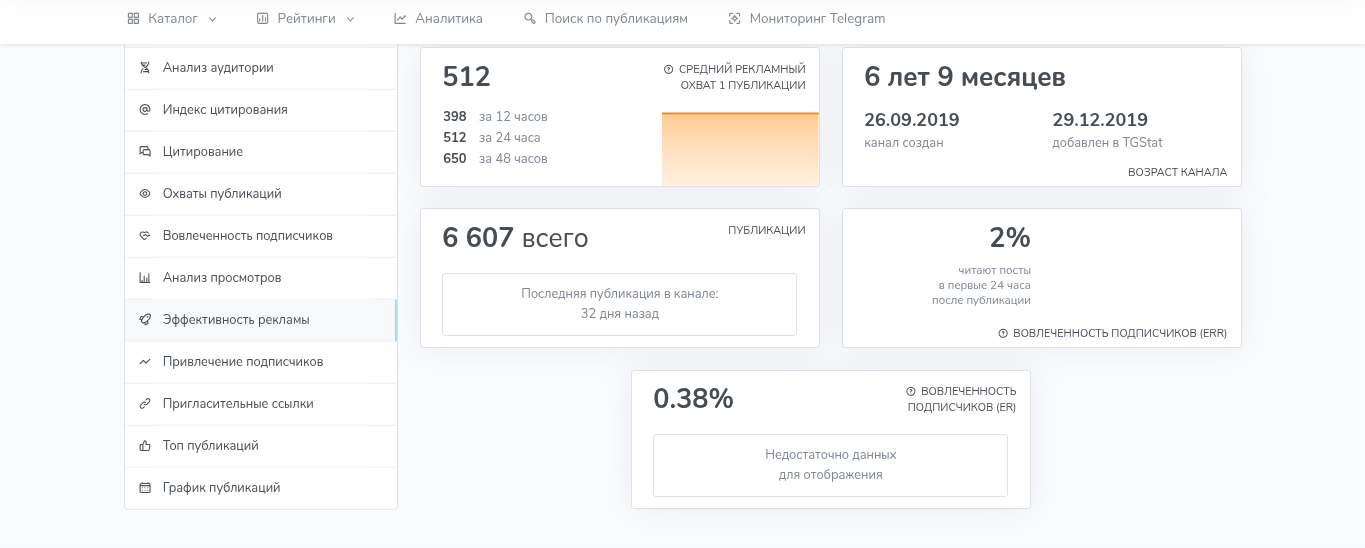Click the thumbs-up icon for Топ публикаций
Viewport: 1365px width, 548px height.
(x=144, y=446)
